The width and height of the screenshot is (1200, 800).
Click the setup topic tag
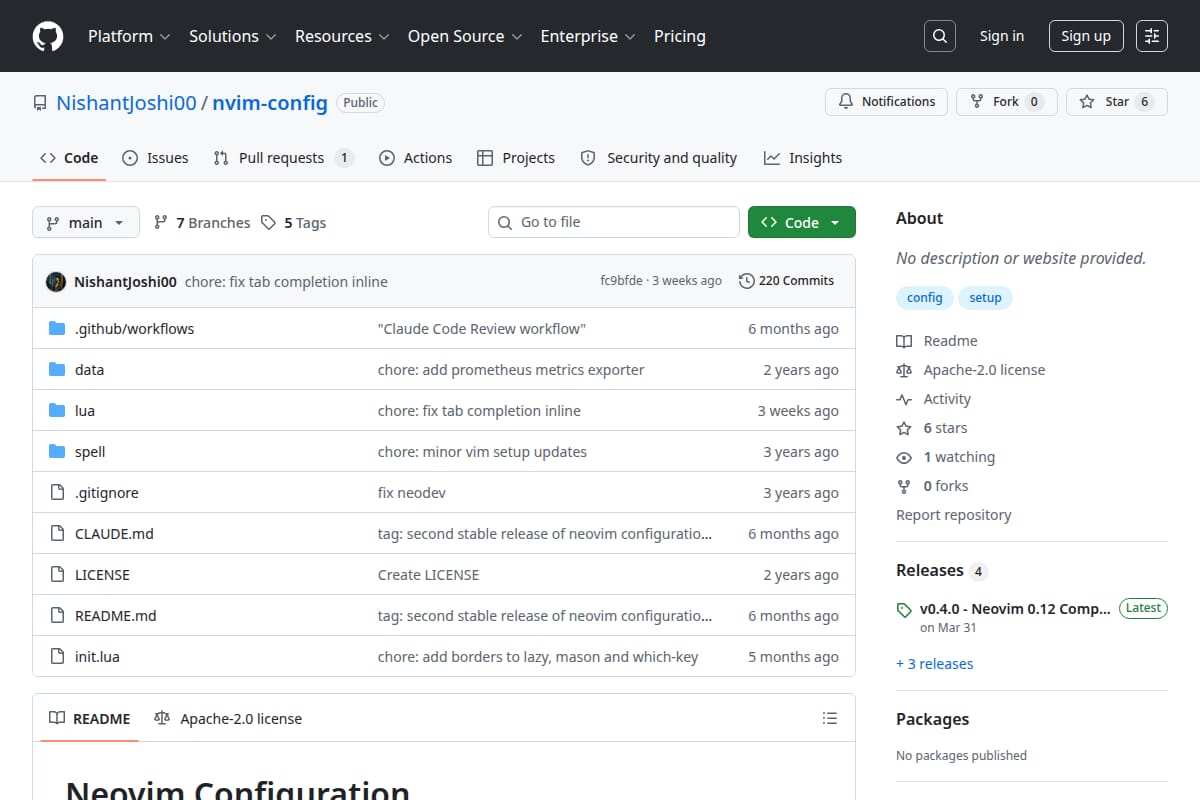pos(985,298)
